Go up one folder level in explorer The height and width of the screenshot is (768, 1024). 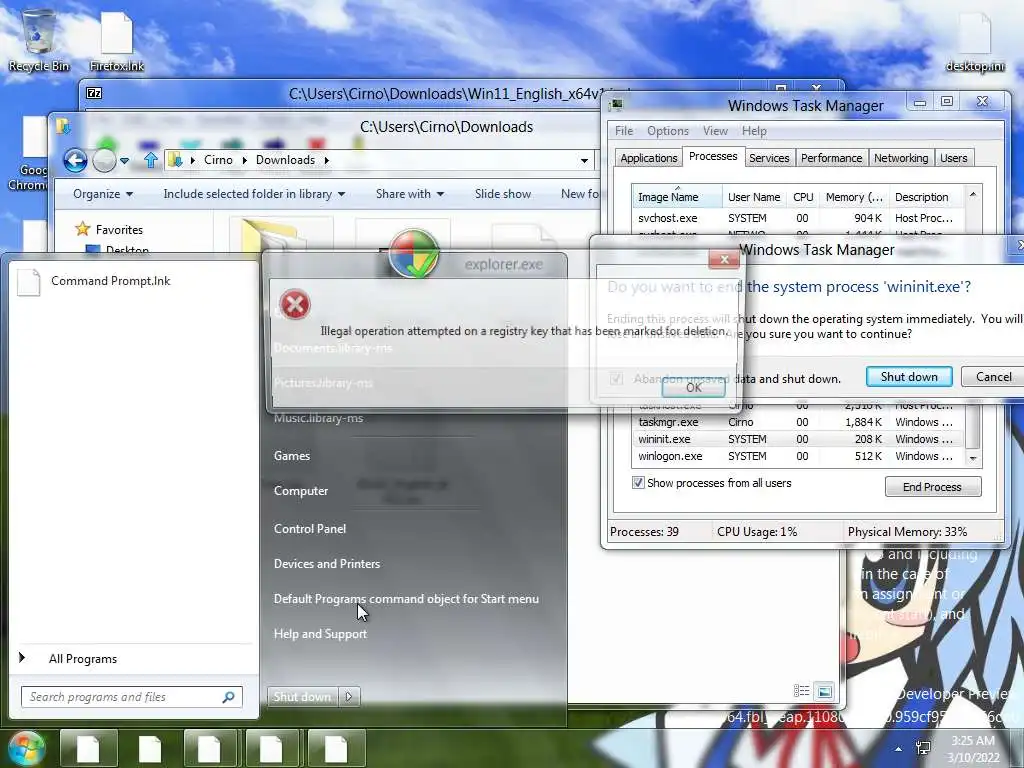click(x=151, y=160)
